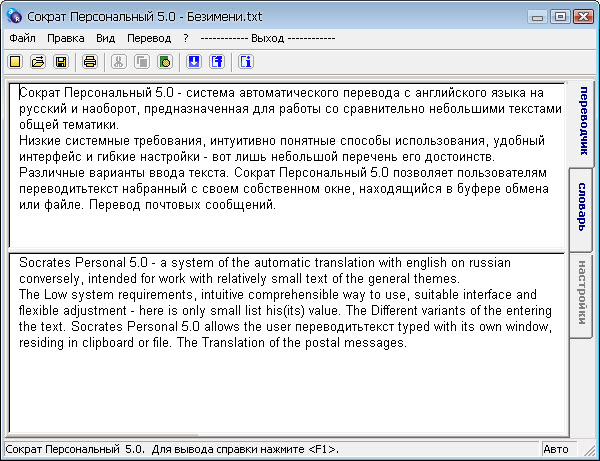Click 'postal messages' in the translation pane
Image resolution: width=600 pixels, height=461 pixels.
[x=355, y=343]
